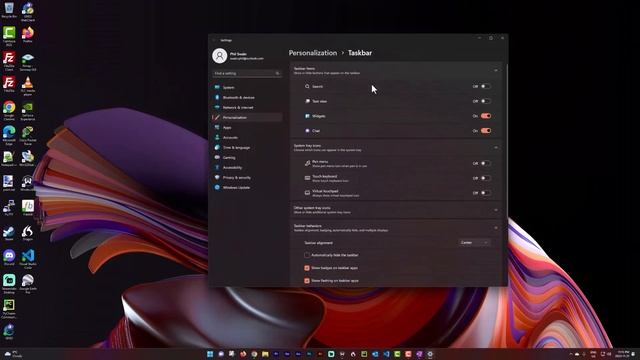640x360 pixels.
Task: Click into the Find a setting field
Action: point(247,73)
